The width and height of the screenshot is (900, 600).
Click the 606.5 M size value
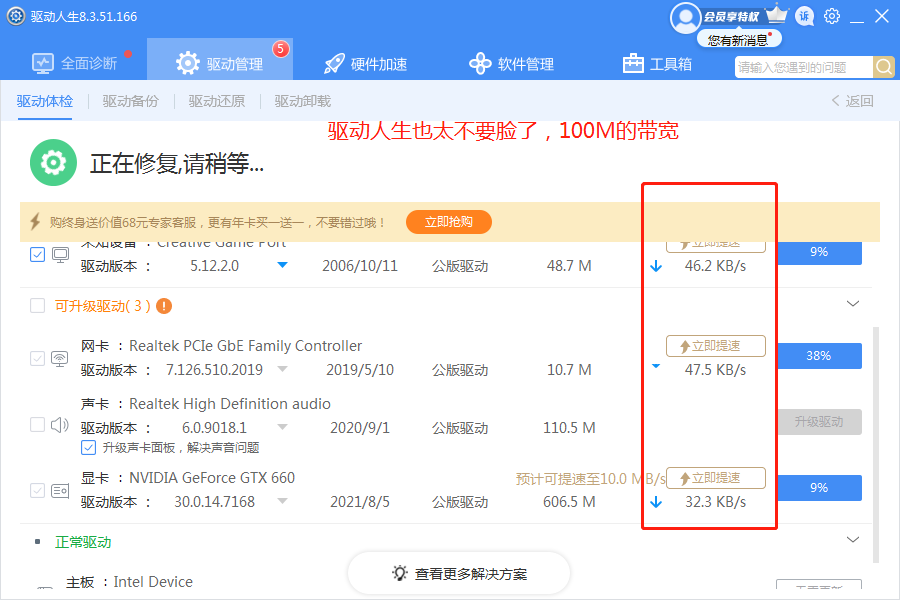coord(569,502)
